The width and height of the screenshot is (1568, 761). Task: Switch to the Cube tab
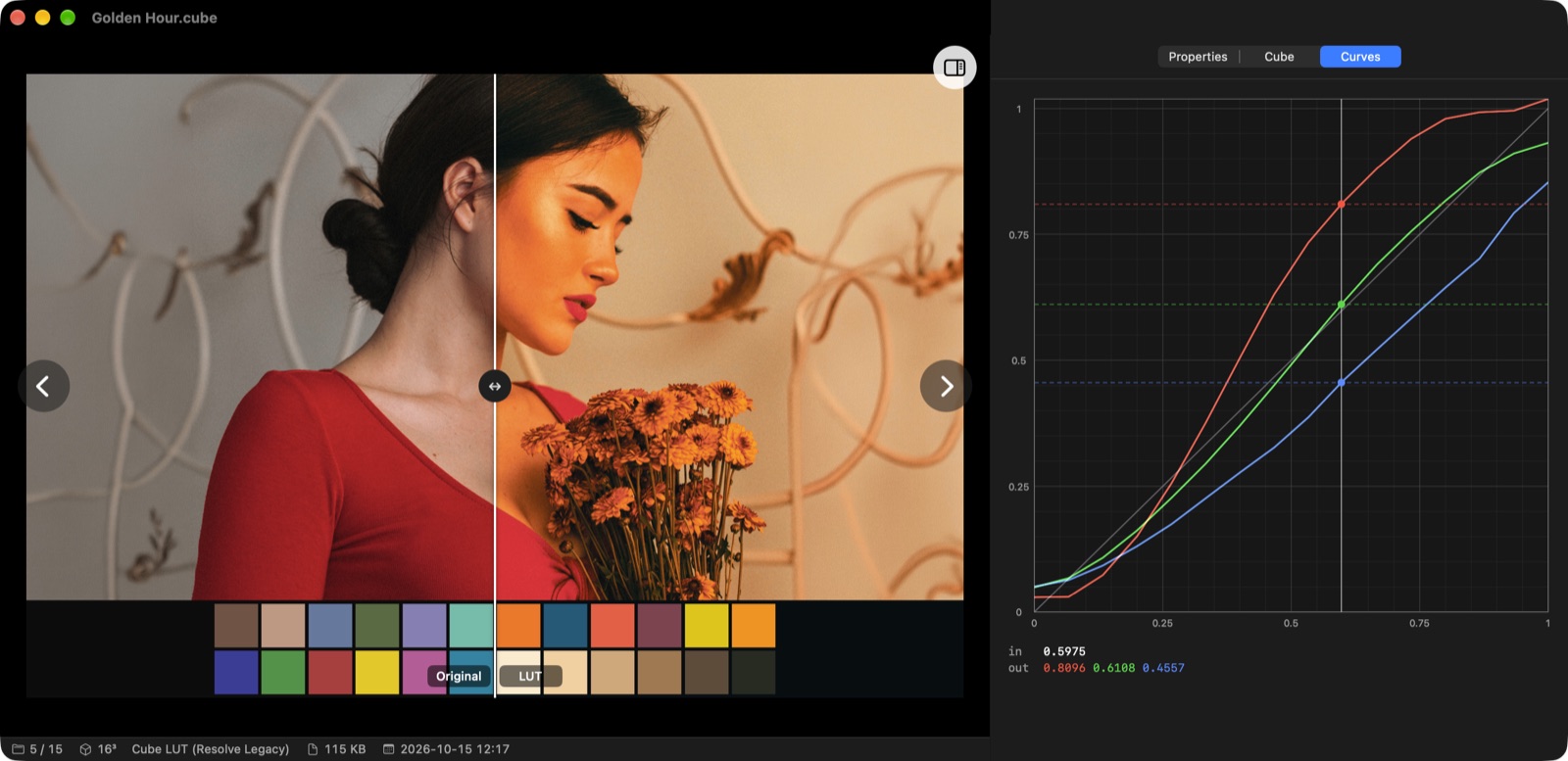click(1279, 57)
